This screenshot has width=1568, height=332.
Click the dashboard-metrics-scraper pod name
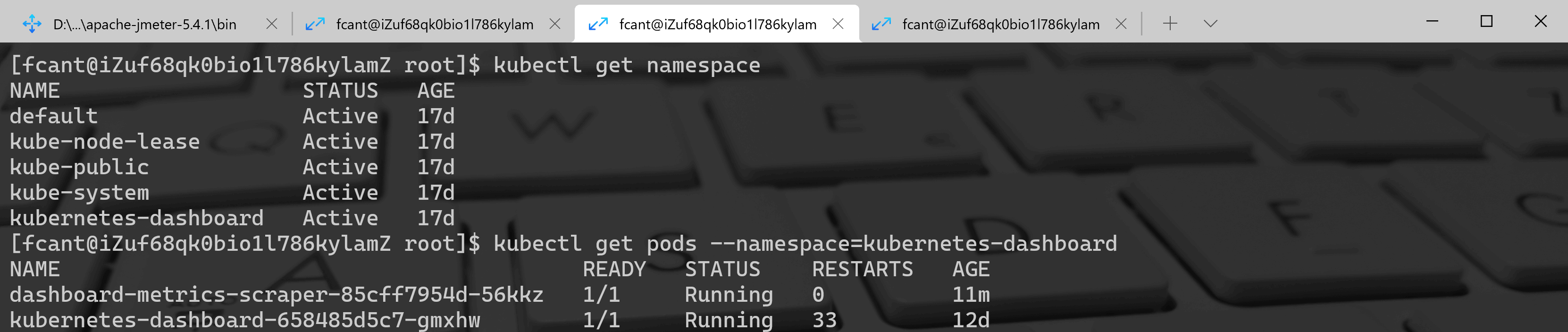click(x=276, y=295)
